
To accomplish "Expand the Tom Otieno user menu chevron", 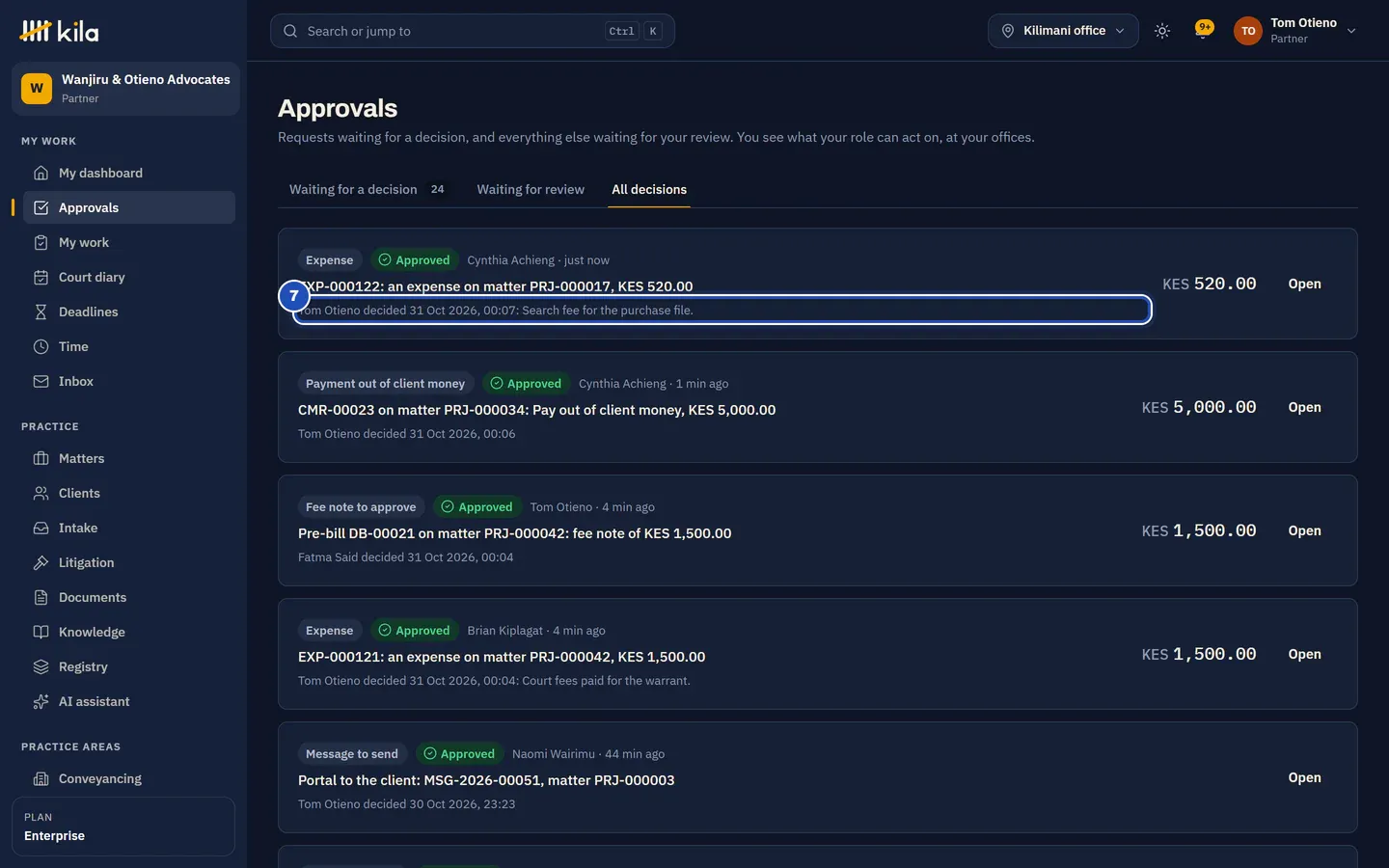I will [1351, 31].
